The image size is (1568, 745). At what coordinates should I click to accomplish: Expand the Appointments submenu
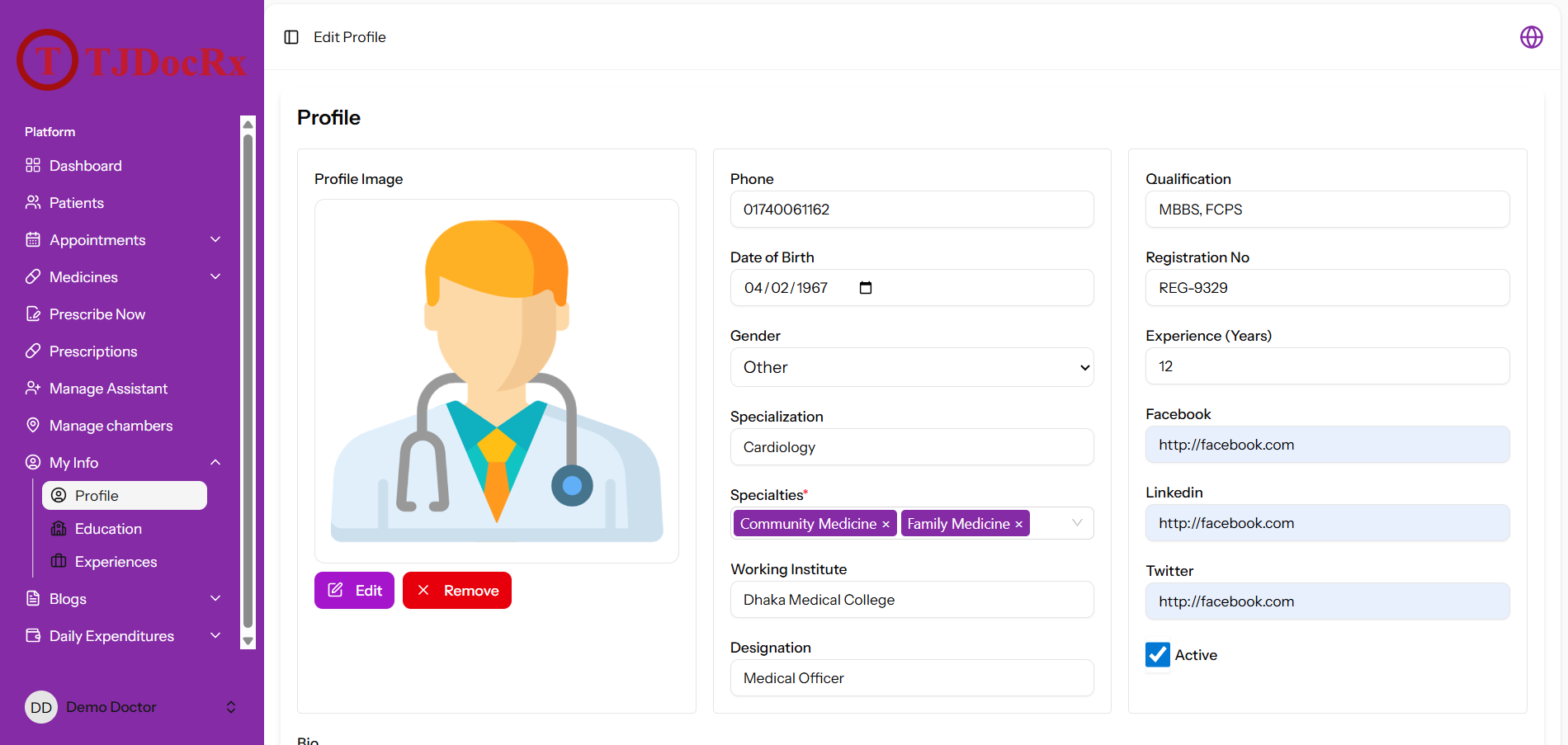(215, 239)
